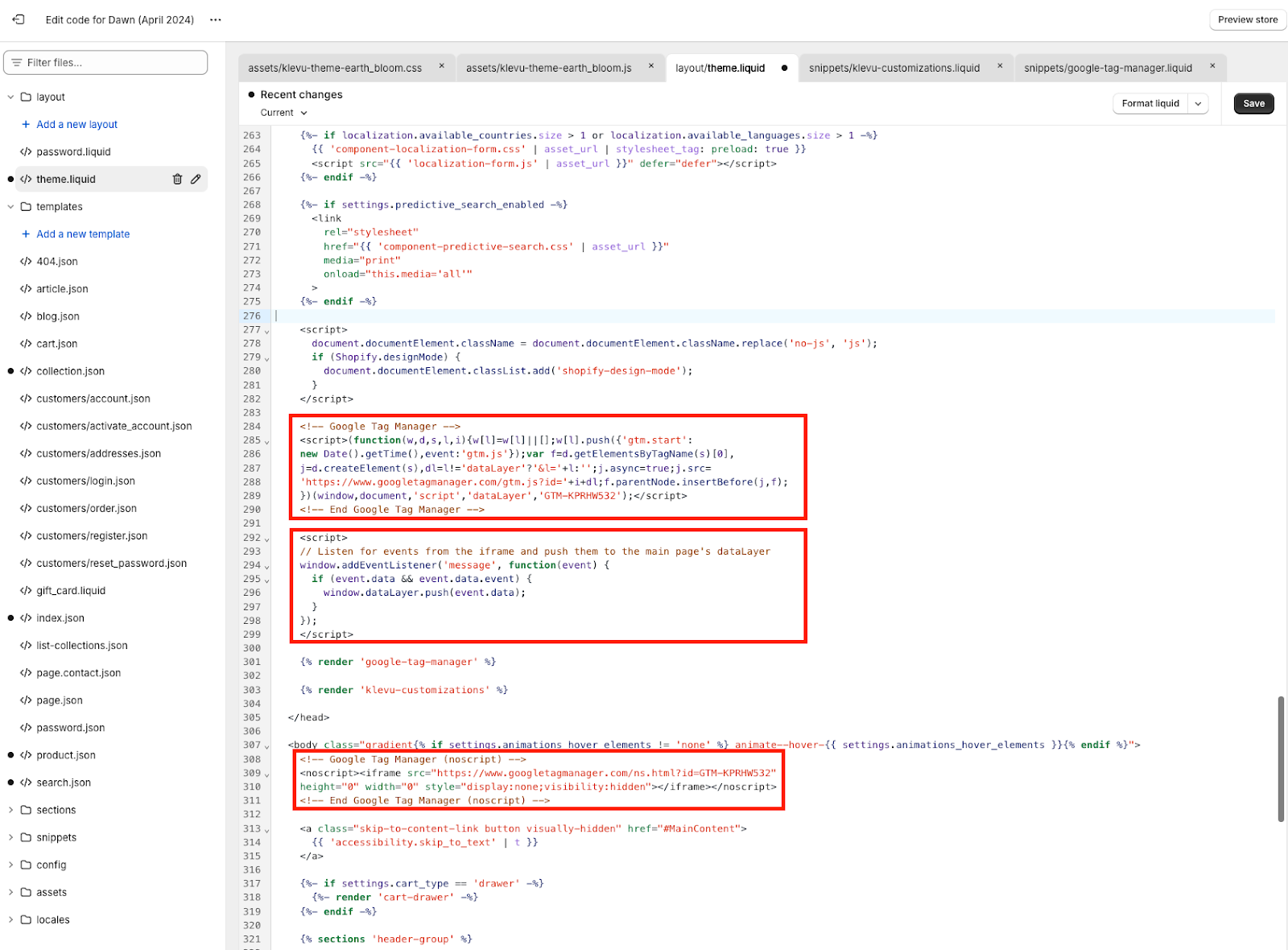Switch to the snippets/google-tag-manager.liquid tab
Viewport: 1288px width, 950px height.
[x=1108, y=68]
